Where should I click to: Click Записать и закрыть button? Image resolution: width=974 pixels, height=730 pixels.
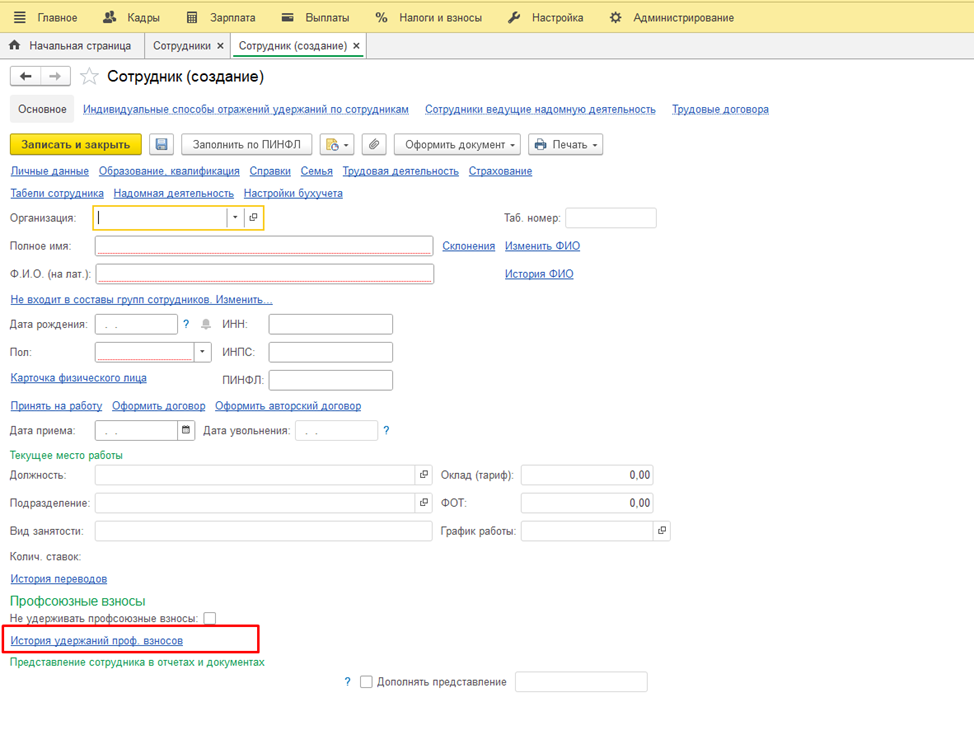point(76,145)
